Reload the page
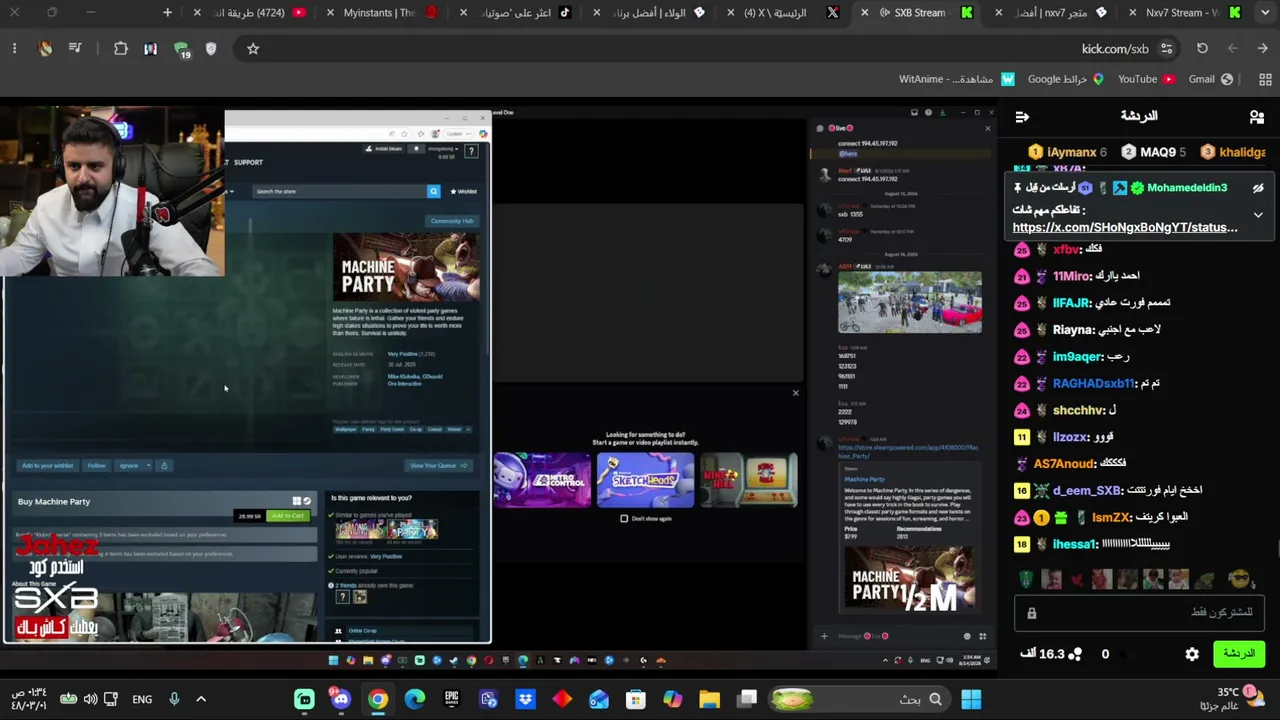 [x=1202, y=49]
